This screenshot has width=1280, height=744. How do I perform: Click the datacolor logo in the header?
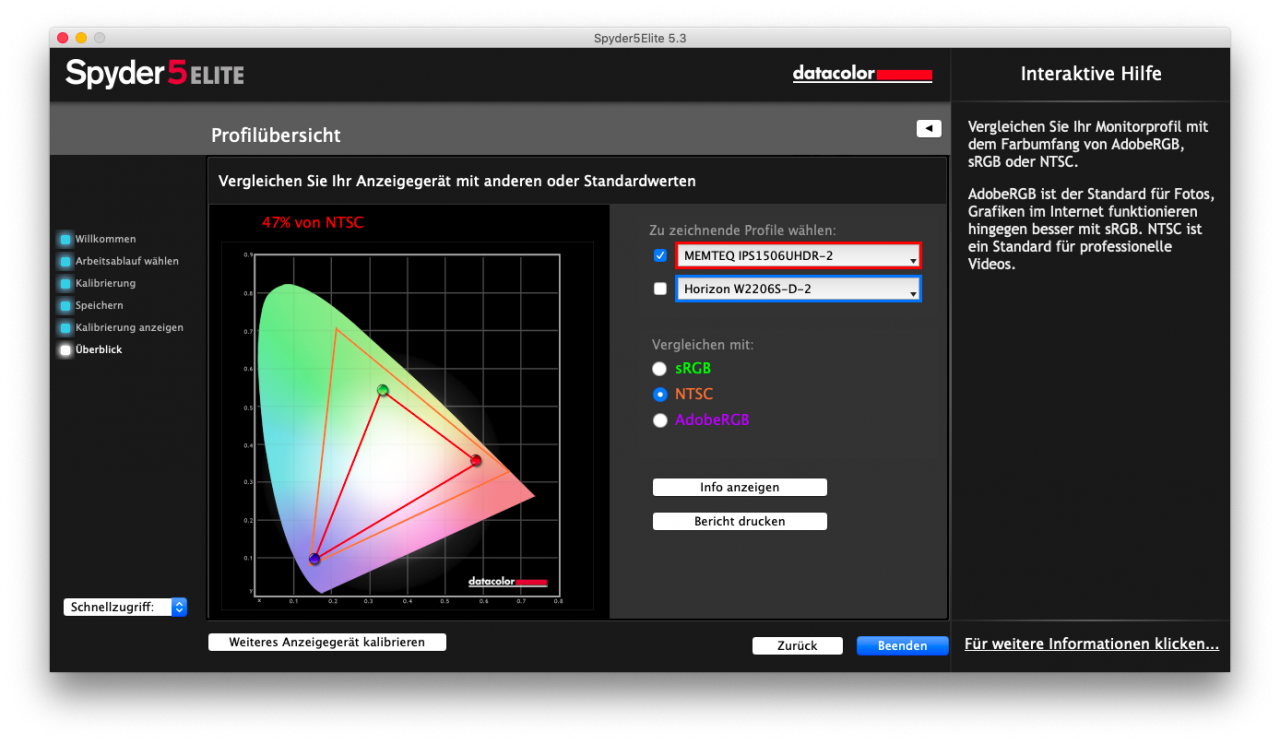pyautogui.click(x=862, y=74)
